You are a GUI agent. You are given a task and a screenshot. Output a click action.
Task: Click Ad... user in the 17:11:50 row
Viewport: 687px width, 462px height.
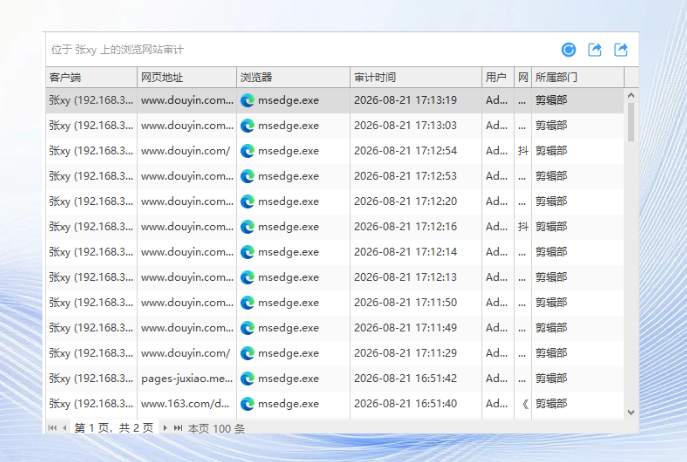[496, 302]
